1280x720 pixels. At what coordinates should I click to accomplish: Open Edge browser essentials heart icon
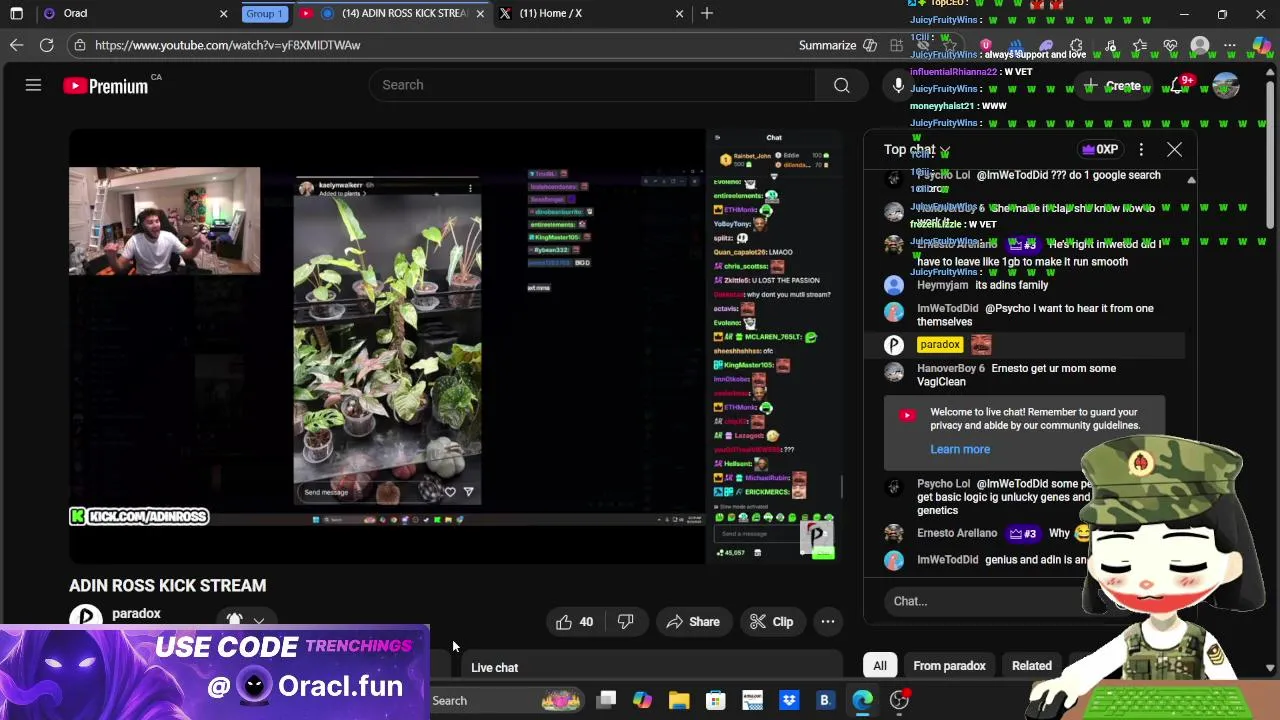coord(1170,45)
